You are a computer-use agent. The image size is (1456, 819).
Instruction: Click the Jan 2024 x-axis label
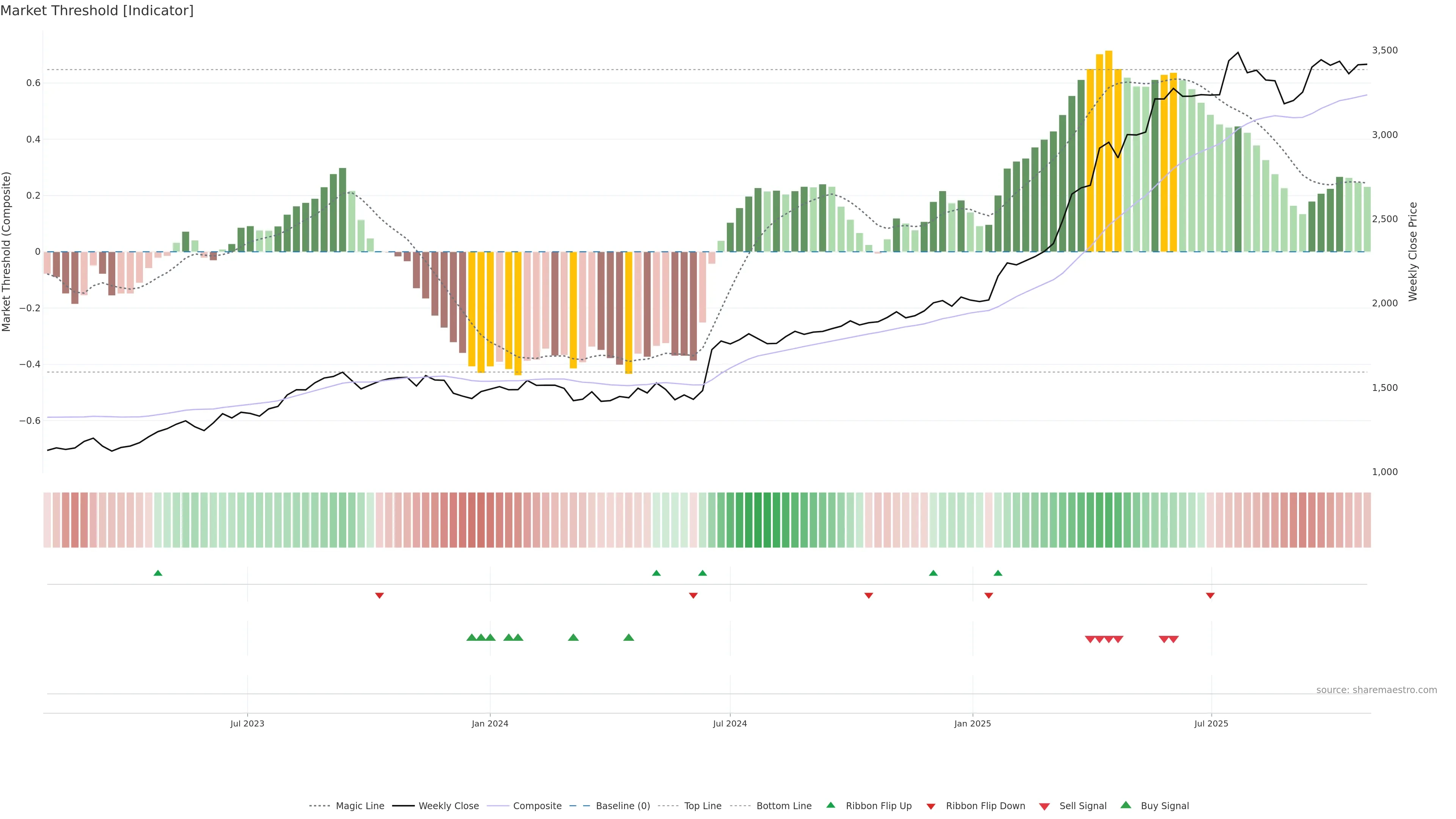(x=490, y=723)
